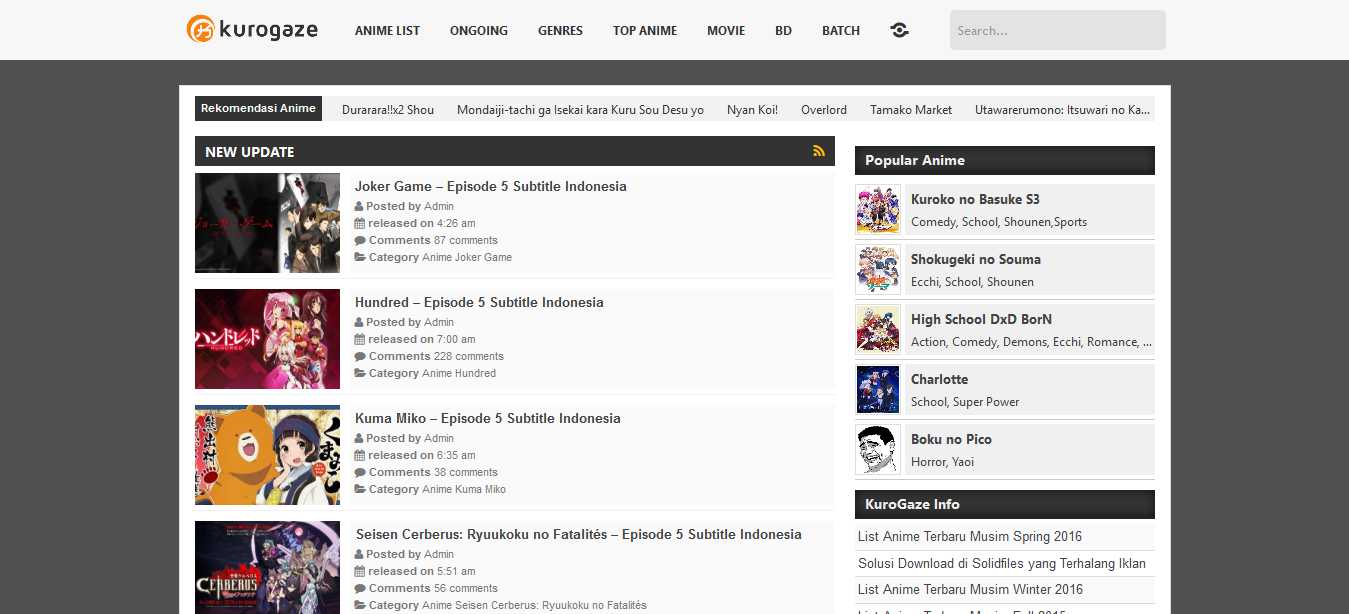Open Seisen Cerberus post thumbnail

[x=267, y=567]
